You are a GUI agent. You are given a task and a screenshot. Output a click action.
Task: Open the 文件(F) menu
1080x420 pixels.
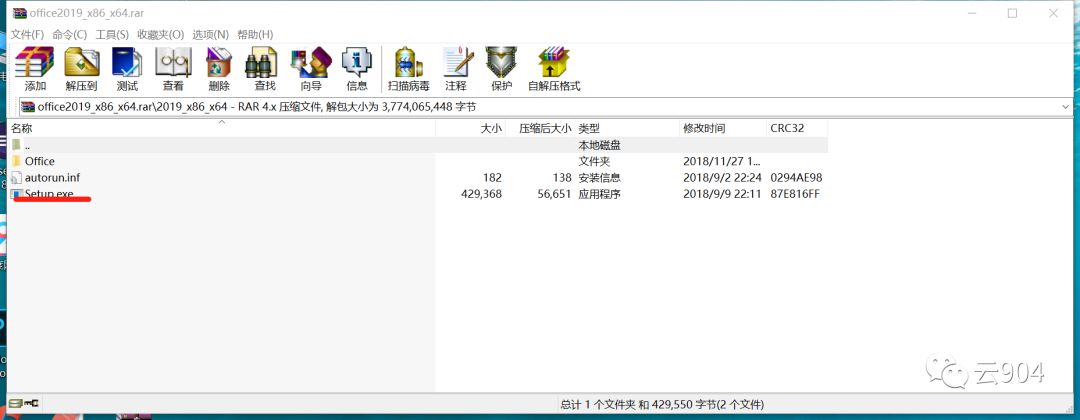[27, 34]
